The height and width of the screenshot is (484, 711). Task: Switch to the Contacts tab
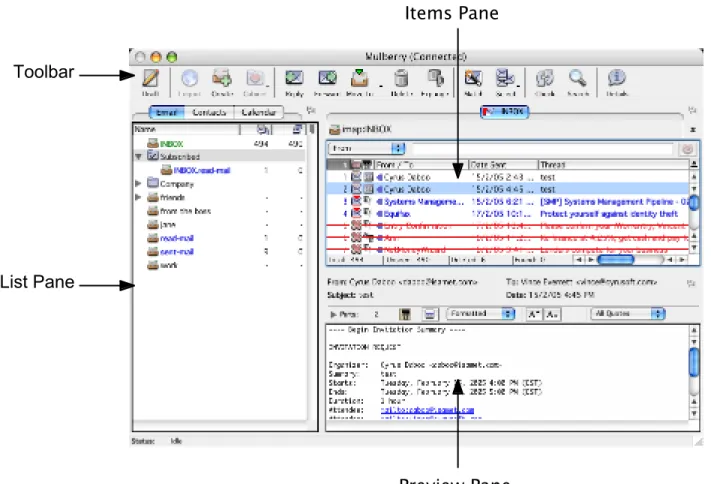pos(209,112)
